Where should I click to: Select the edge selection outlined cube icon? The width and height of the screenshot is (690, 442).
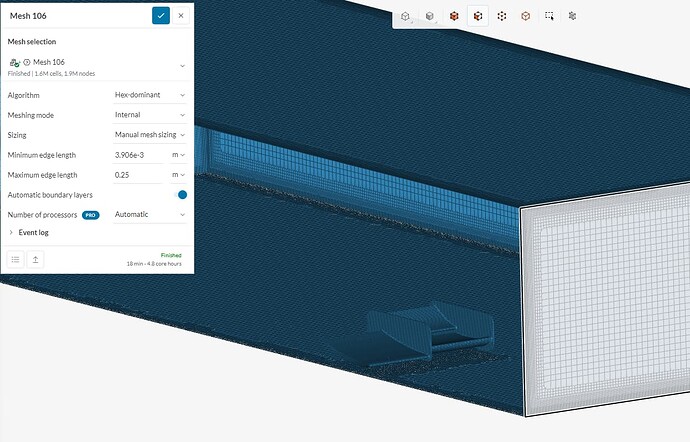click(x=525, y=16)
